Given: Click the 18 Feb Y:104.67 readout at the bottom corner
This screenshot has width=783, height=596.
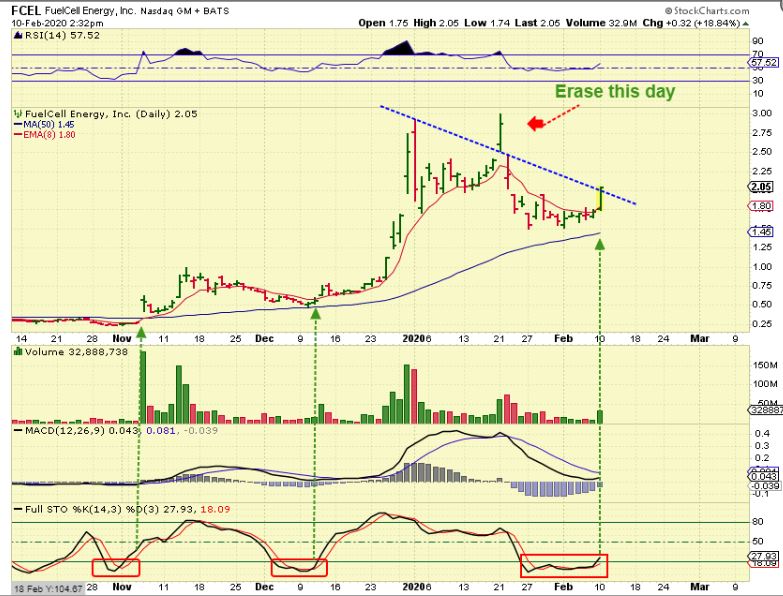Looking at the screenshot, I should [48, 589].
